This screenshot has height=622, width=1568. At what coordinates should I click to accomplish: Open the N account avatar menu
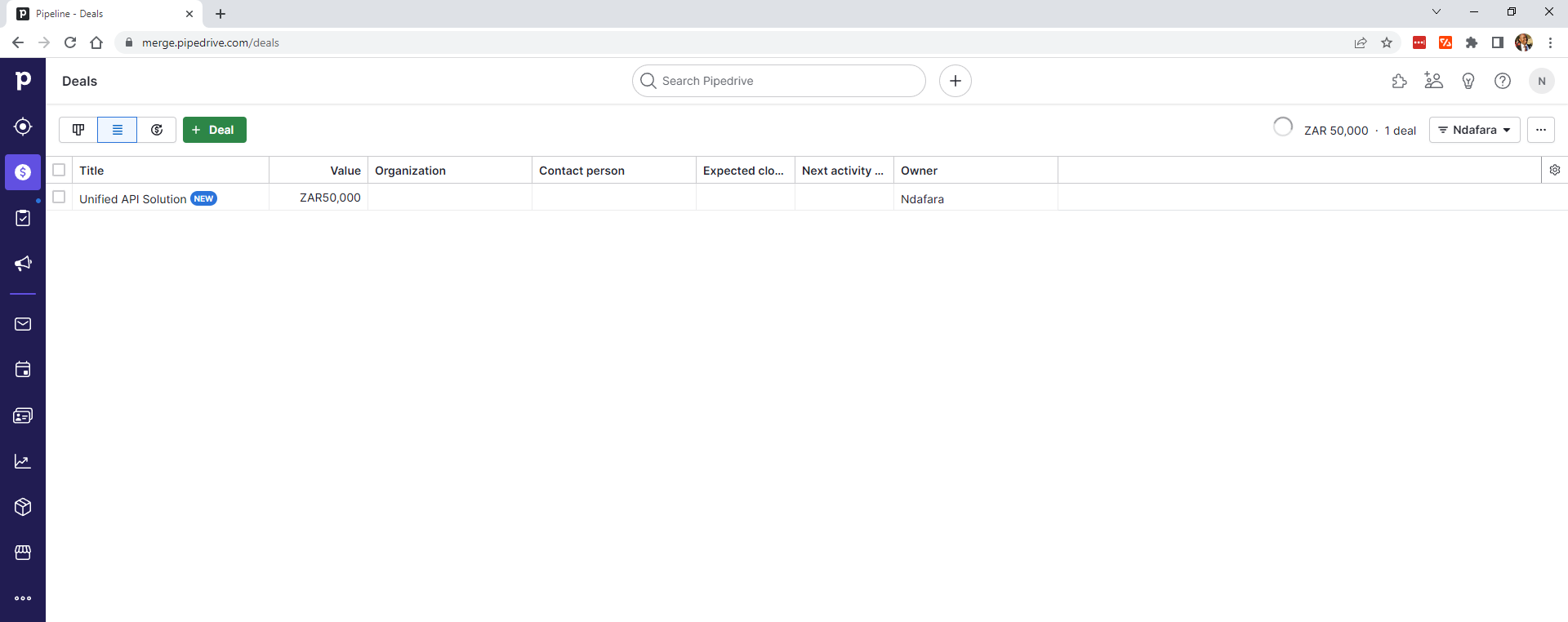1542,81
